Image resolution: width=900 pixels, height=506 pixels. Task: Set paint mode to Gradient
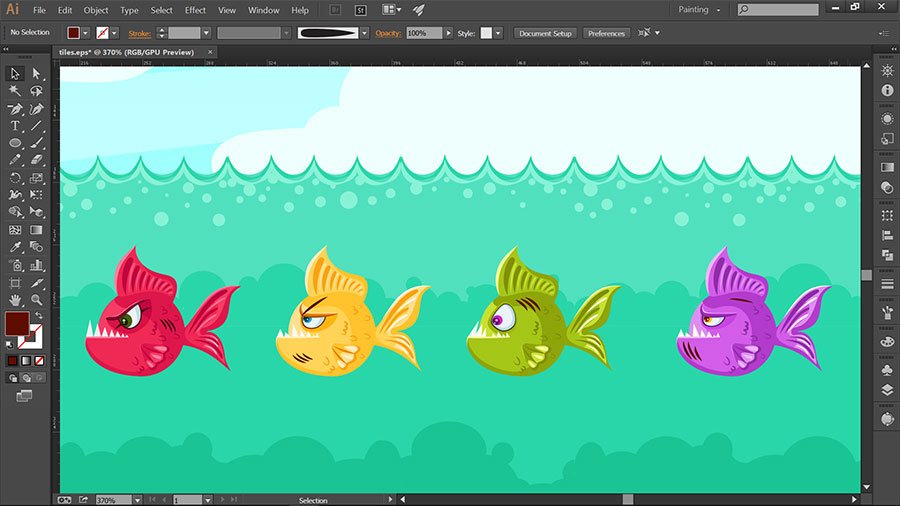pos(26,361)
